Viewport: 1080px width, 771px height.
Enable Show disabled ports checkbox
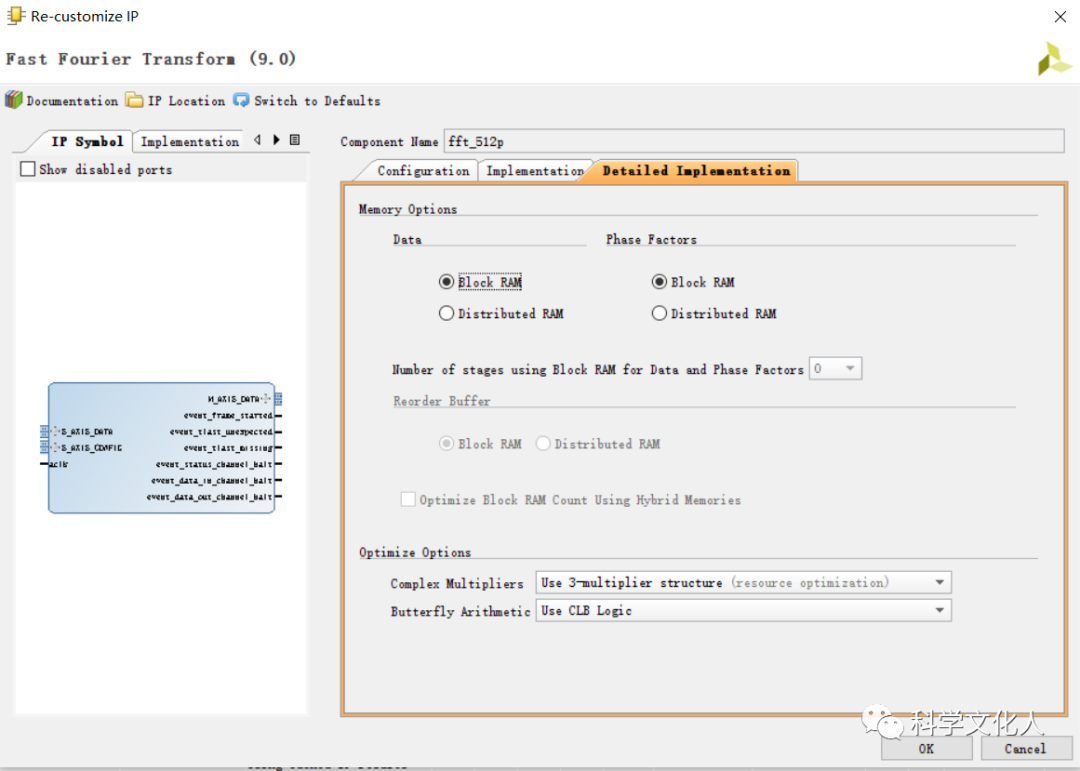coord(28,169)
